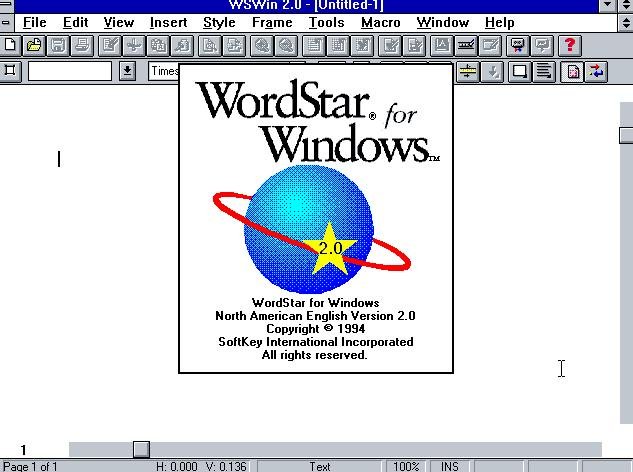633x472 pixels.
Task: Click the notepad-with-pencil icon beside Print
Action: pyautogui.click(x=110, y=45)
